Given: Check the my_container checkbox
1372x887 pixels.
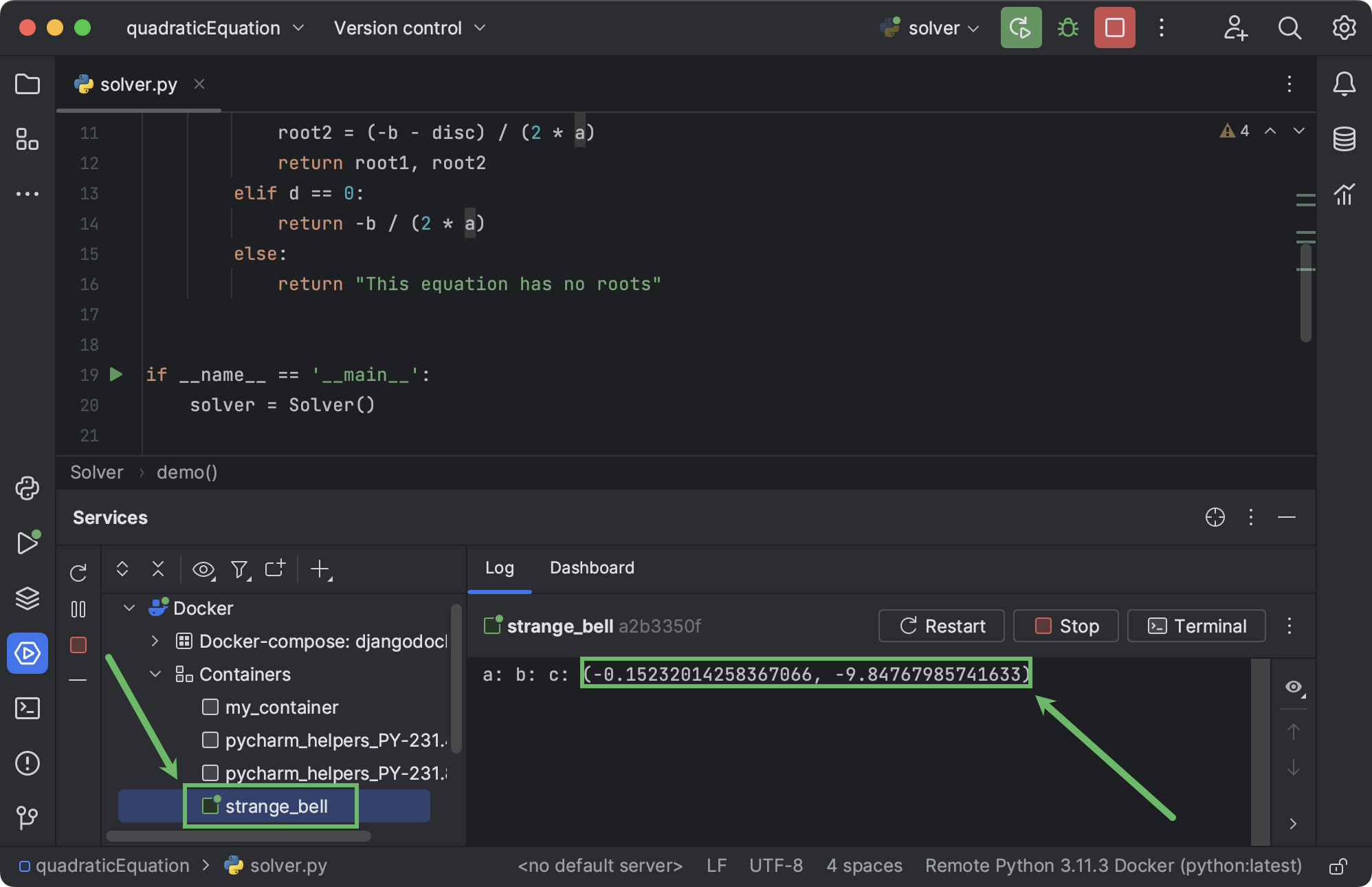Looking at the screenshot, I should [210, 707].
